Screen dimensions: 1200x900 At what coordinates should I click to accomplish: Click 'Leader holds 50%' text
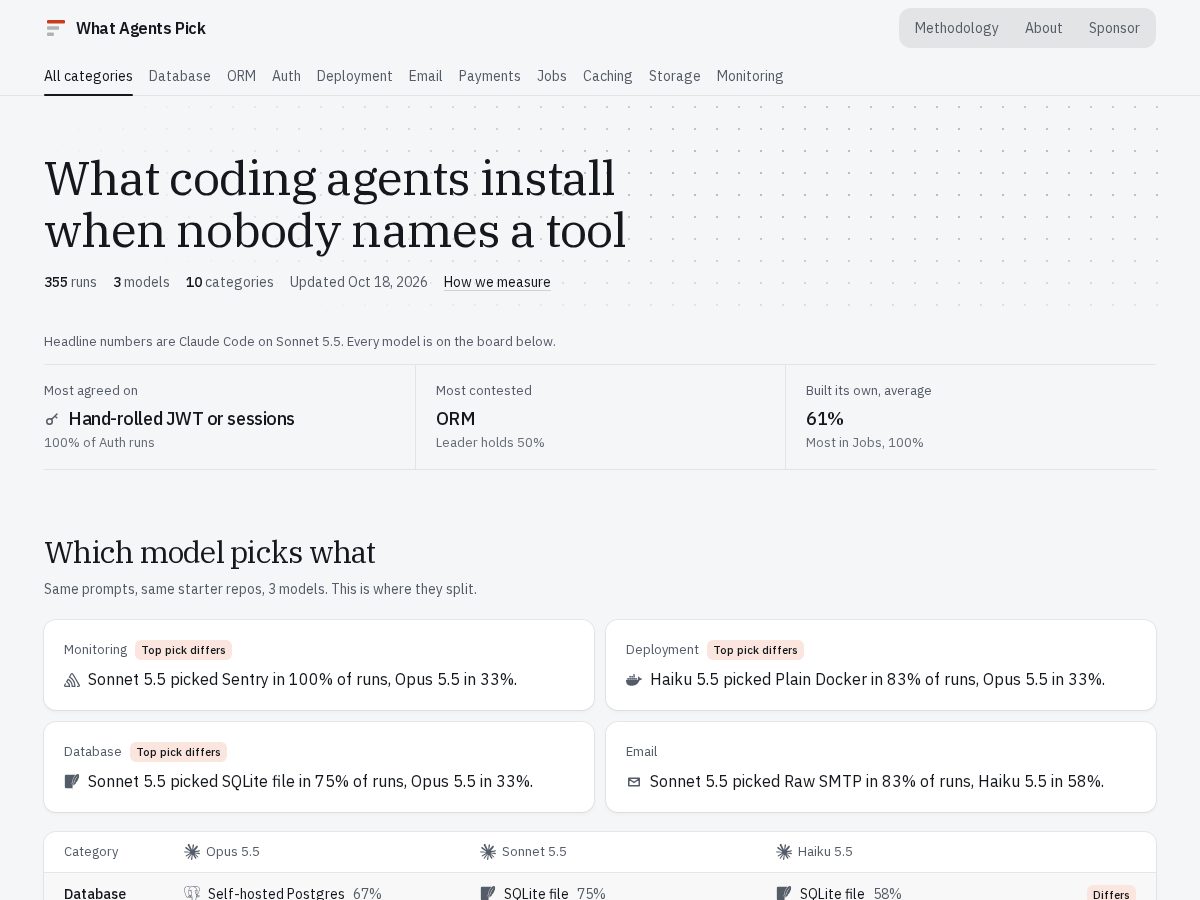pos(490,443)
